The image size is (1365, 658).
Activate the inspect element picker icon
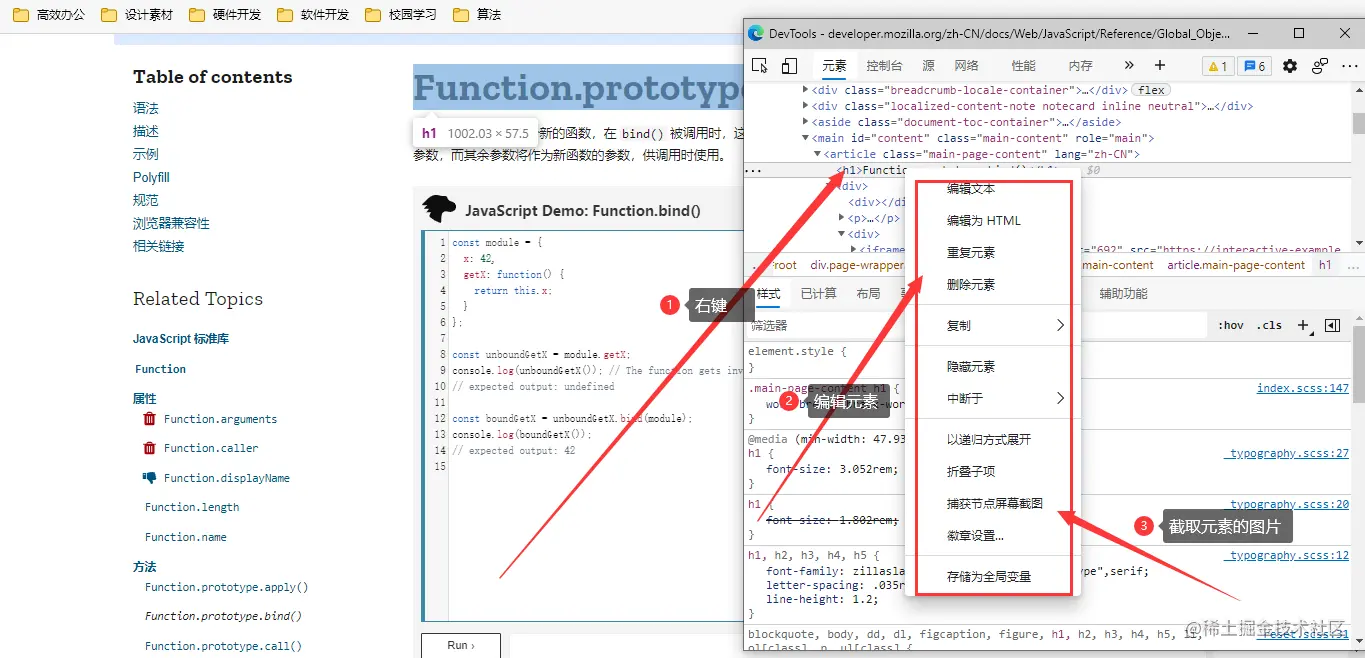pyautogui.click(x=760, y=66)
